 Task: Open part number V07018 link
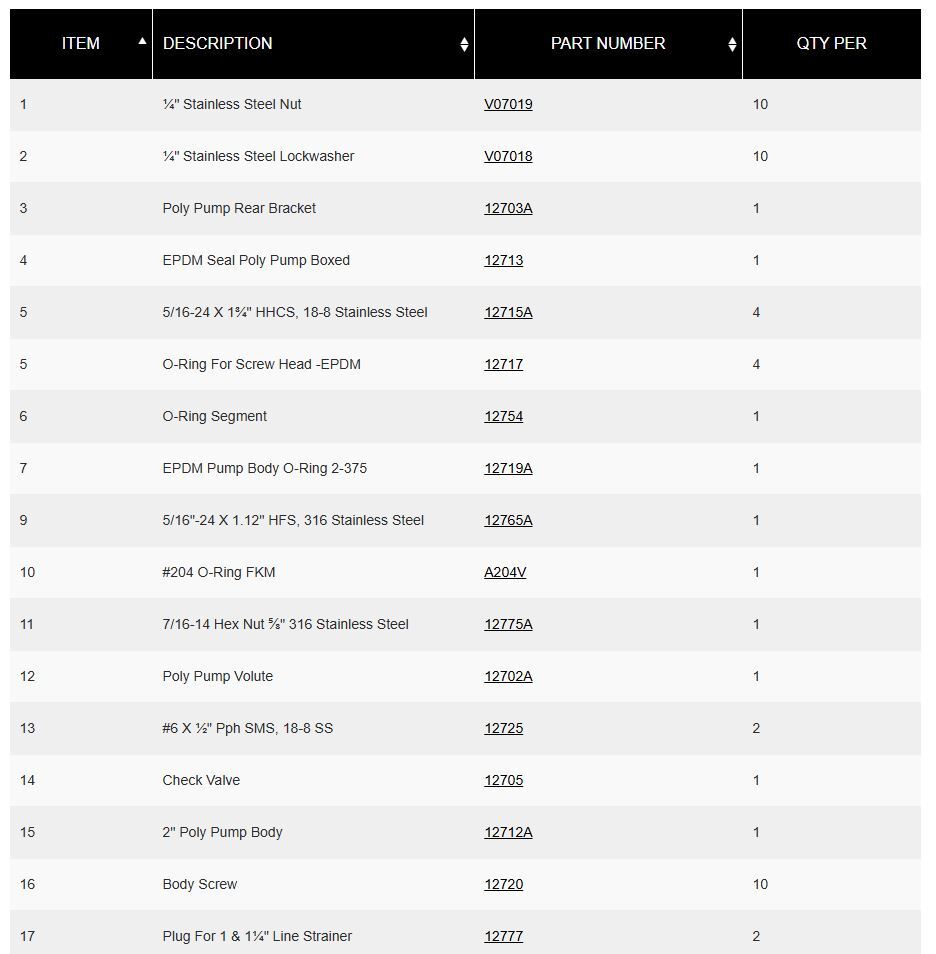click(x=508, y=156)
